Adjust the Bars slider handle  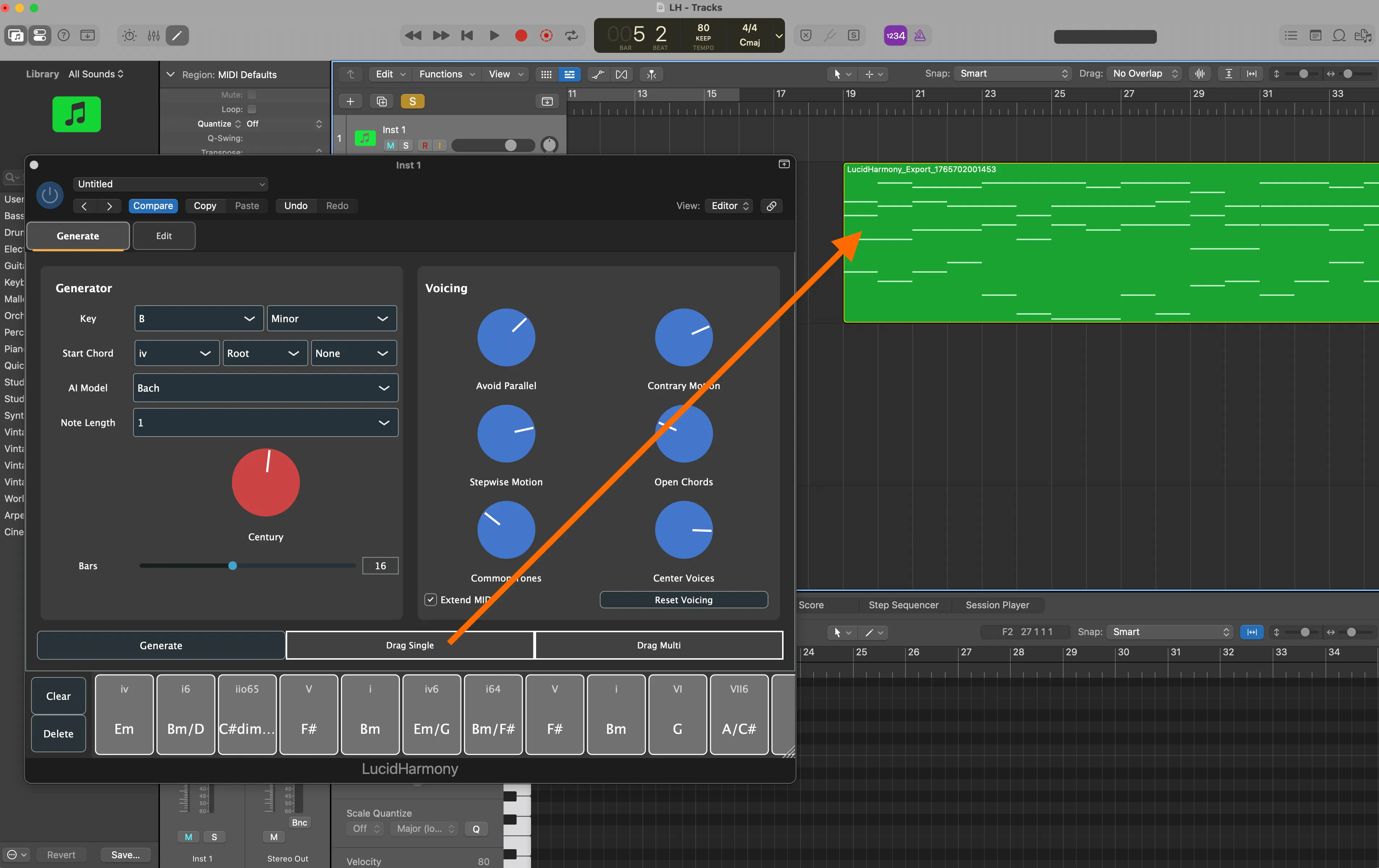(233, 566)
